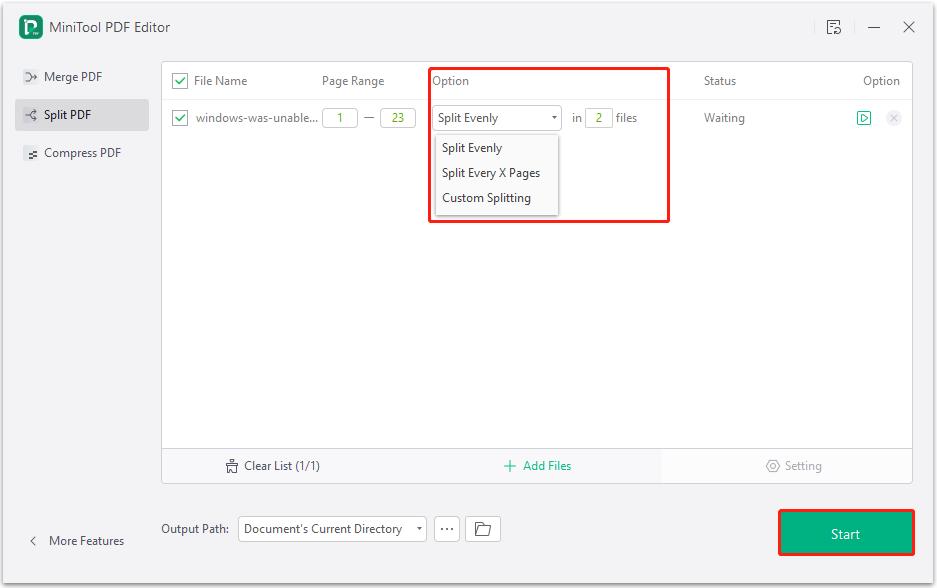Screen dimensions: 937x588
Task: Open the Setting gear at the bottom
Action: 773,466
